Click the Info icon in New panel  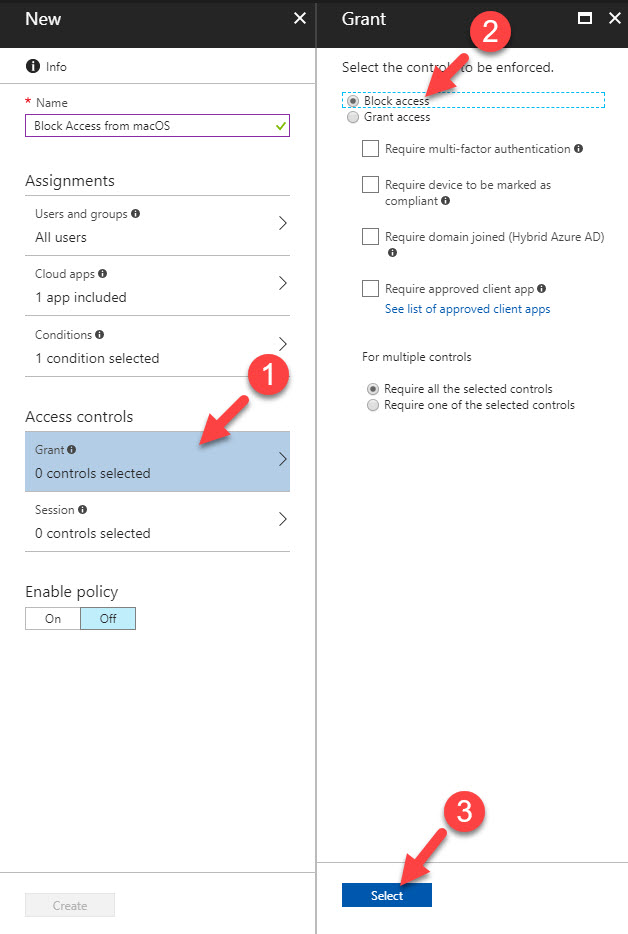[33, 66]
